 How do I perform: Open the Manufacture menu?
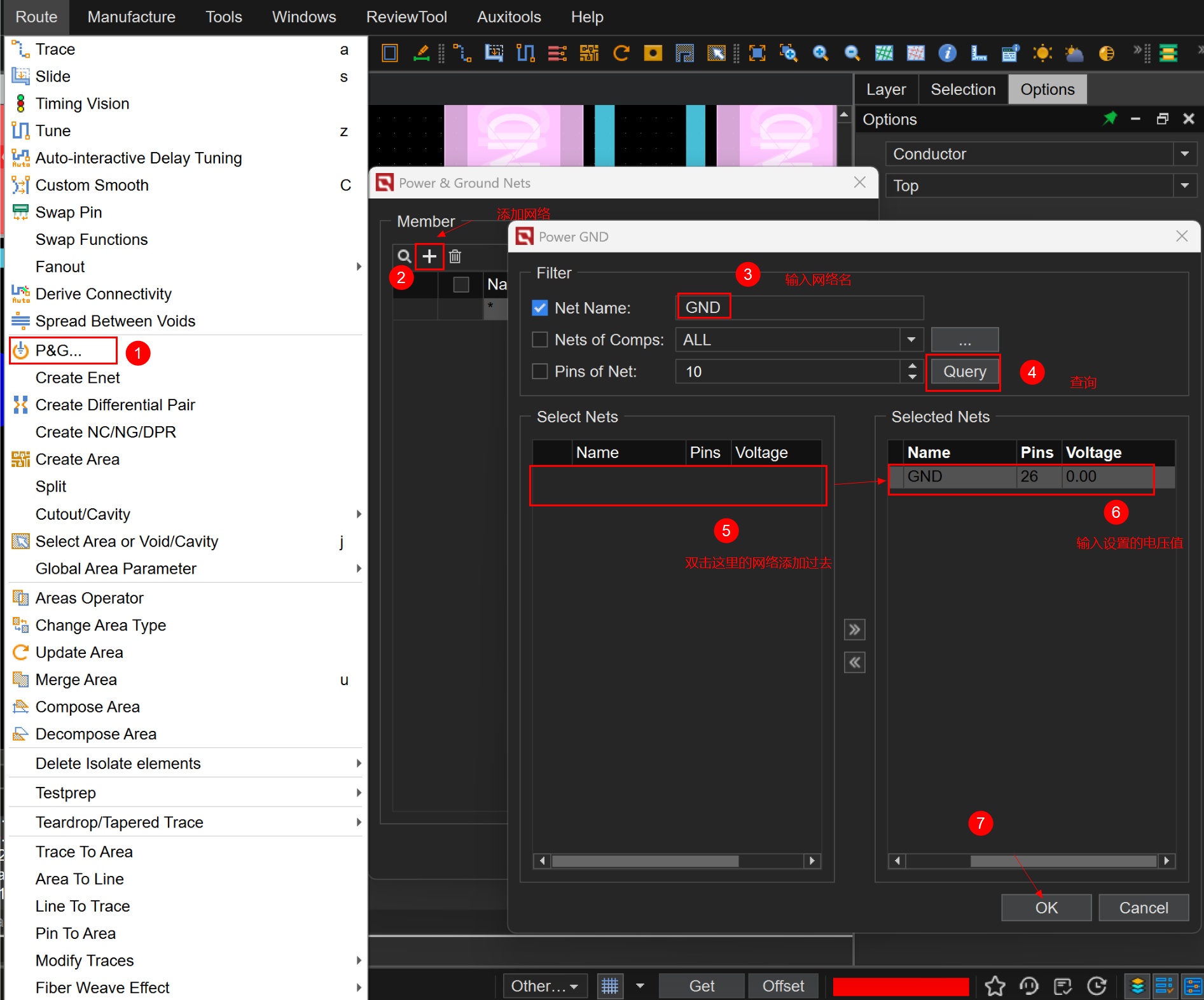(131, 17)
